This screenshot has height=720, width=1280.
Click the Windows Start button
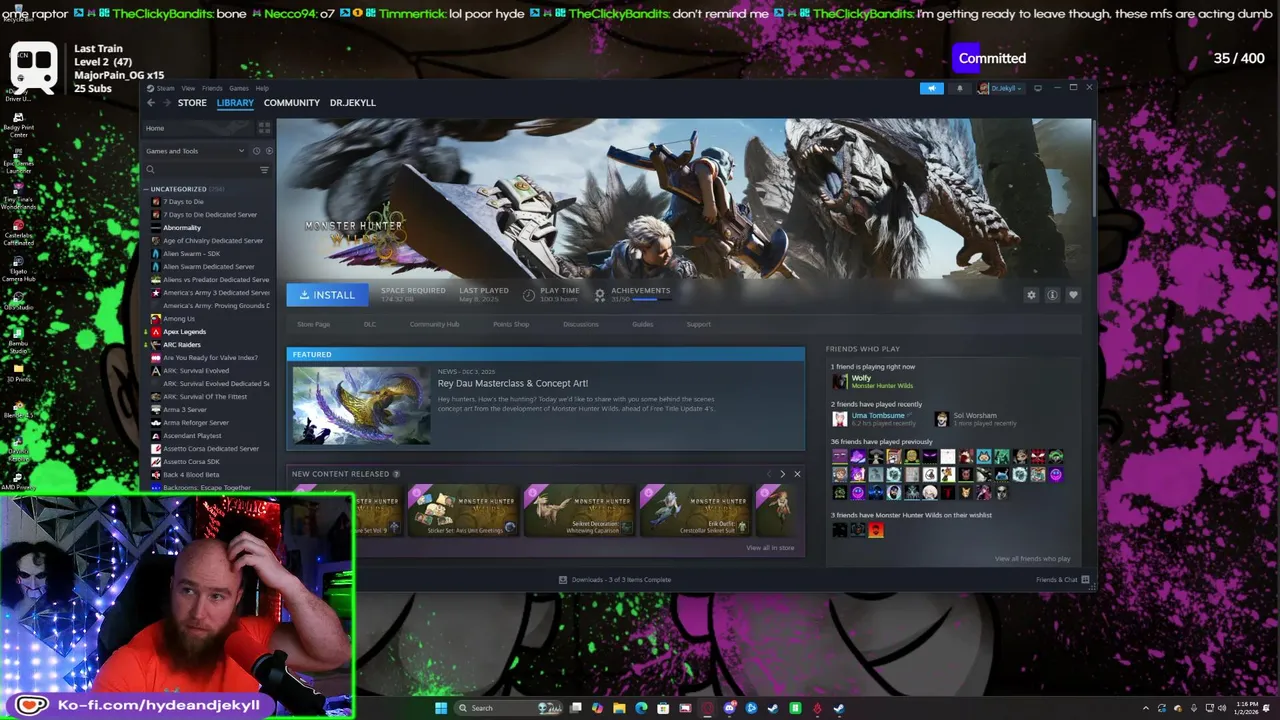[441, 708]
